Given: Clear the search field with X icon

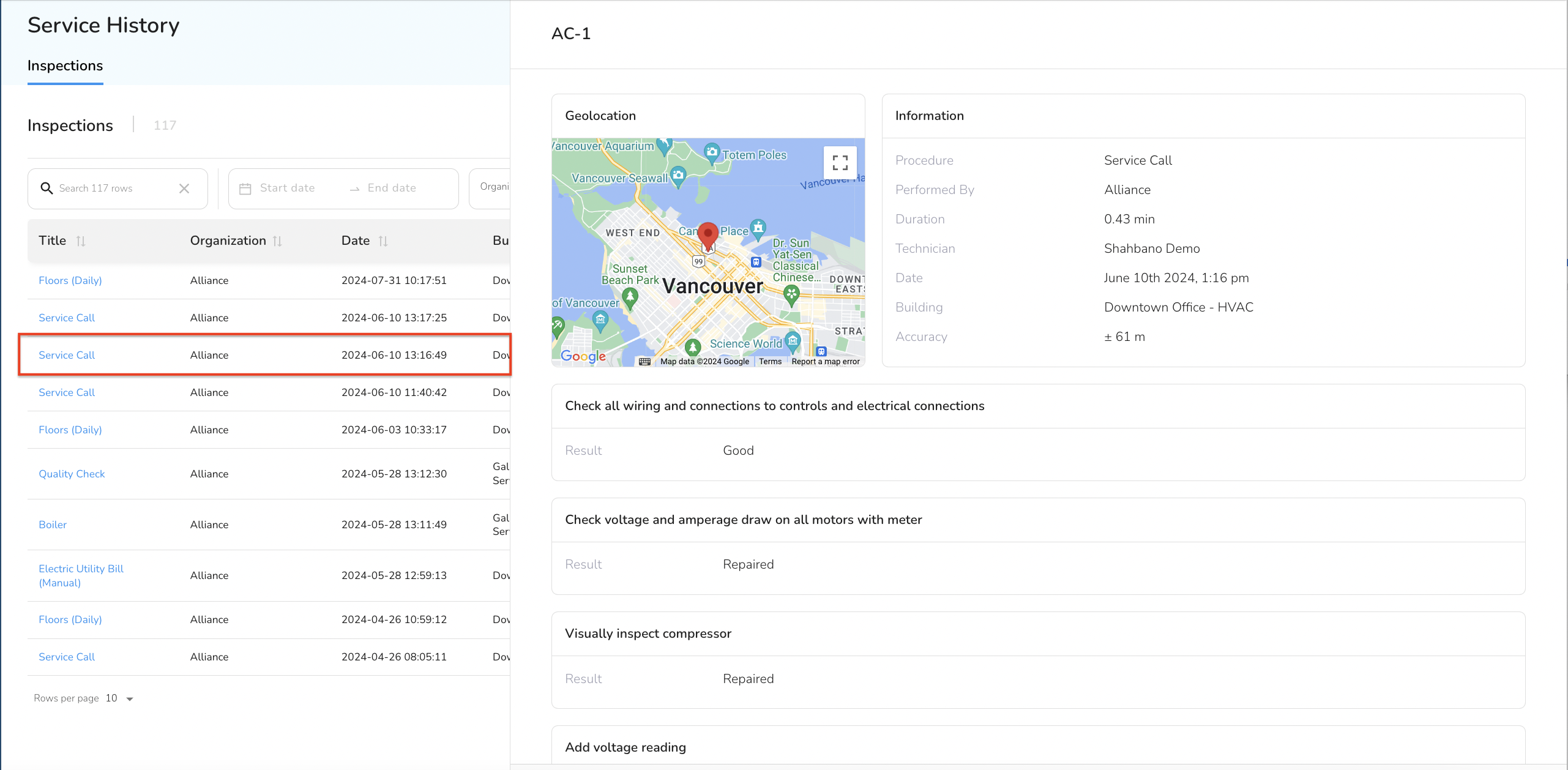Looking at the screenshot, I should click(x=184, y=189).
